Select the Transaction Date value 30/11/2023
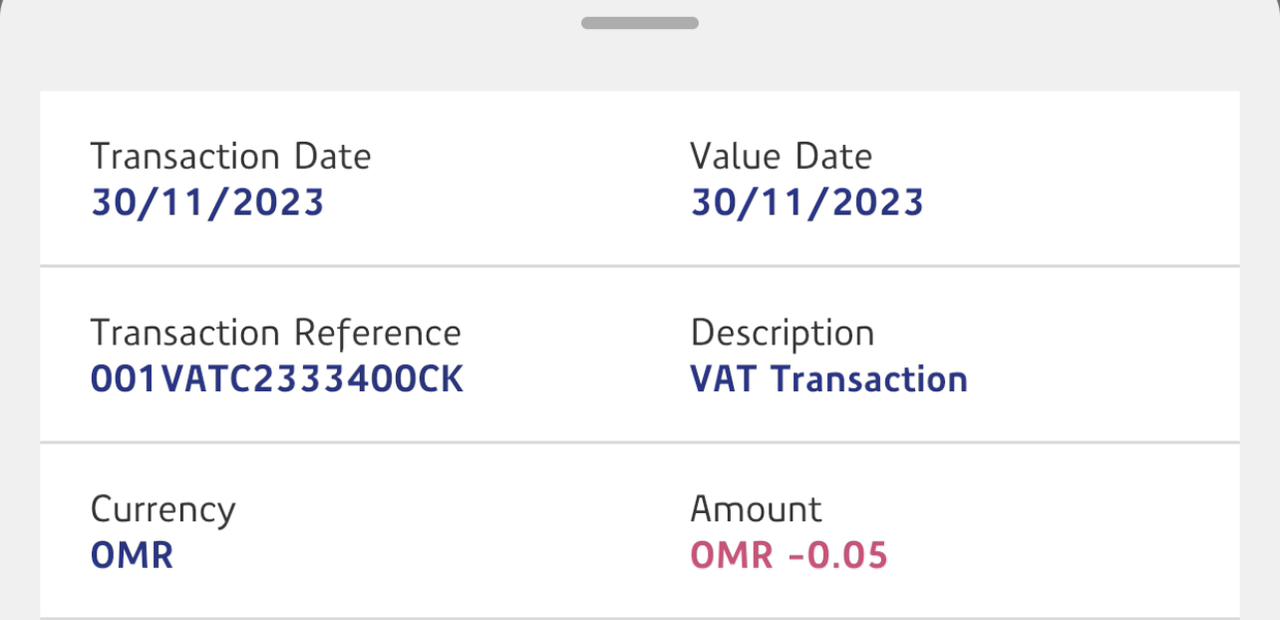 coord(207,202)
